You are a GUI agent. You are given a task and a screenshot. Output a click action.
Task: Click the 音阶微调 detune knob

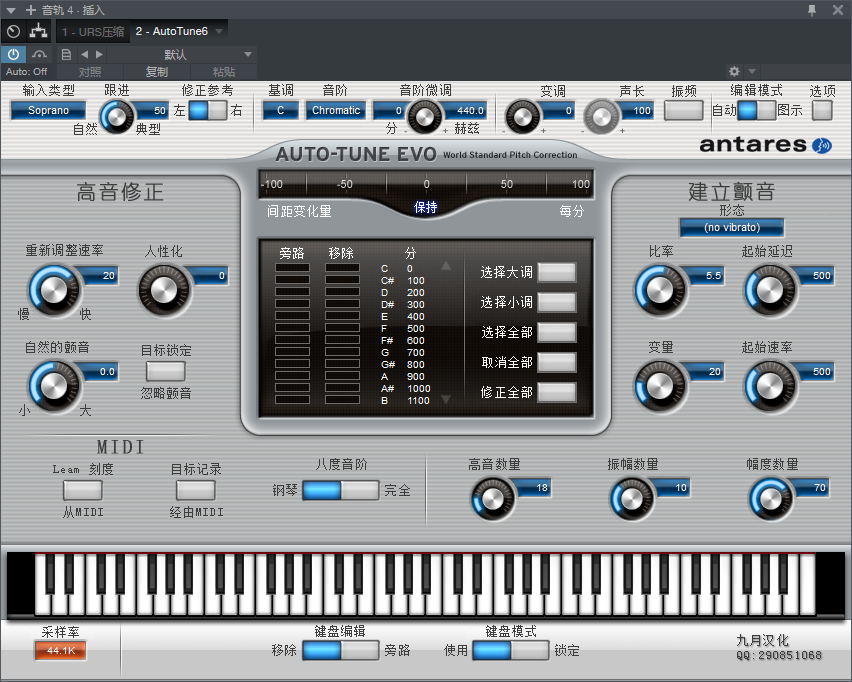coord(424,116)
